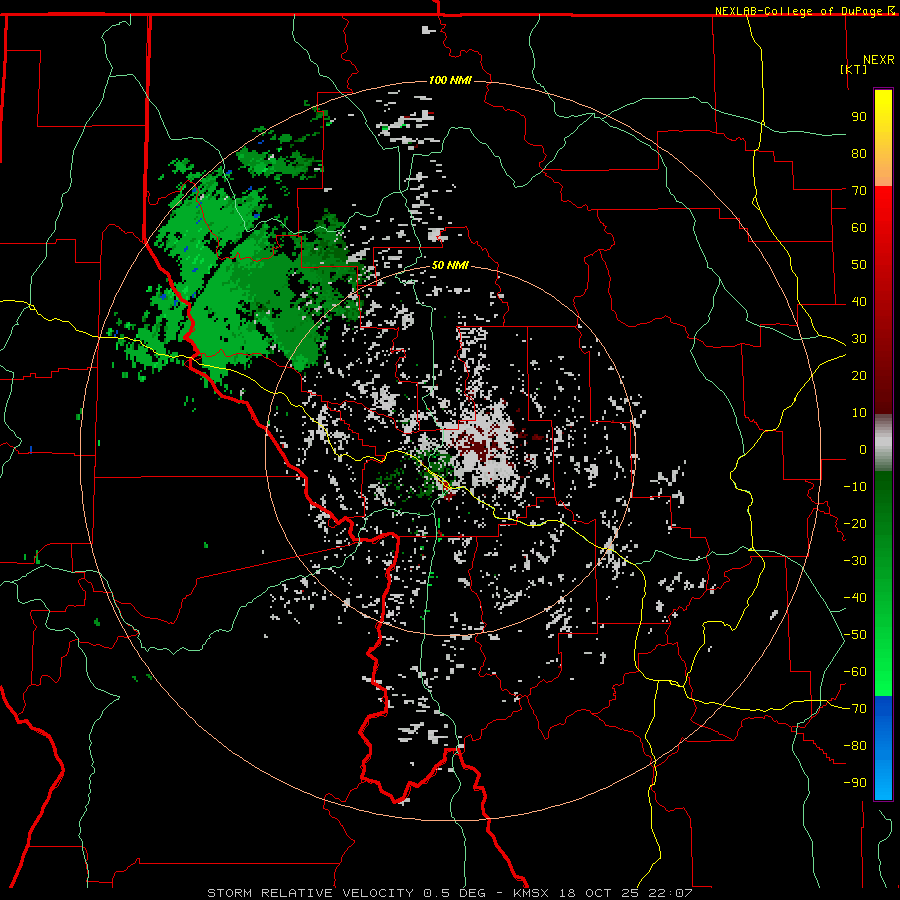The height and width of the screenshot is (900, 900).
Task: Click the positive 50 velocity scale value
Action: [859, 265]
